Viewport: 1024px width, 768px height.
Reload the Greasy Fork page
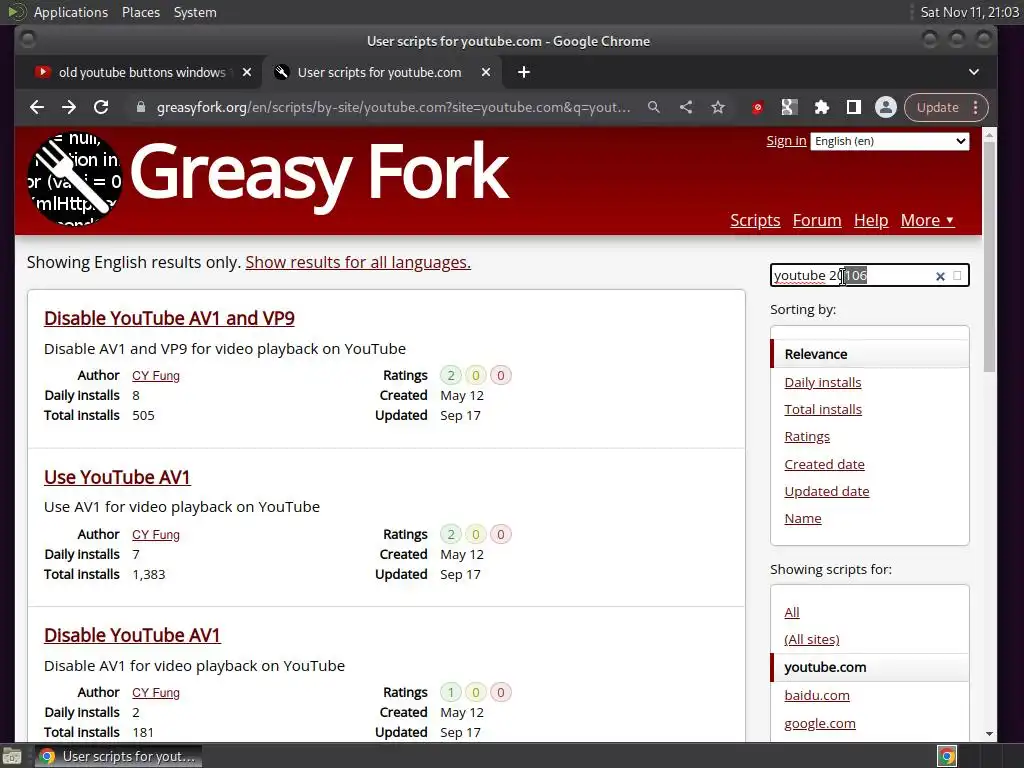pyautogui.click(x=101, y=108)
